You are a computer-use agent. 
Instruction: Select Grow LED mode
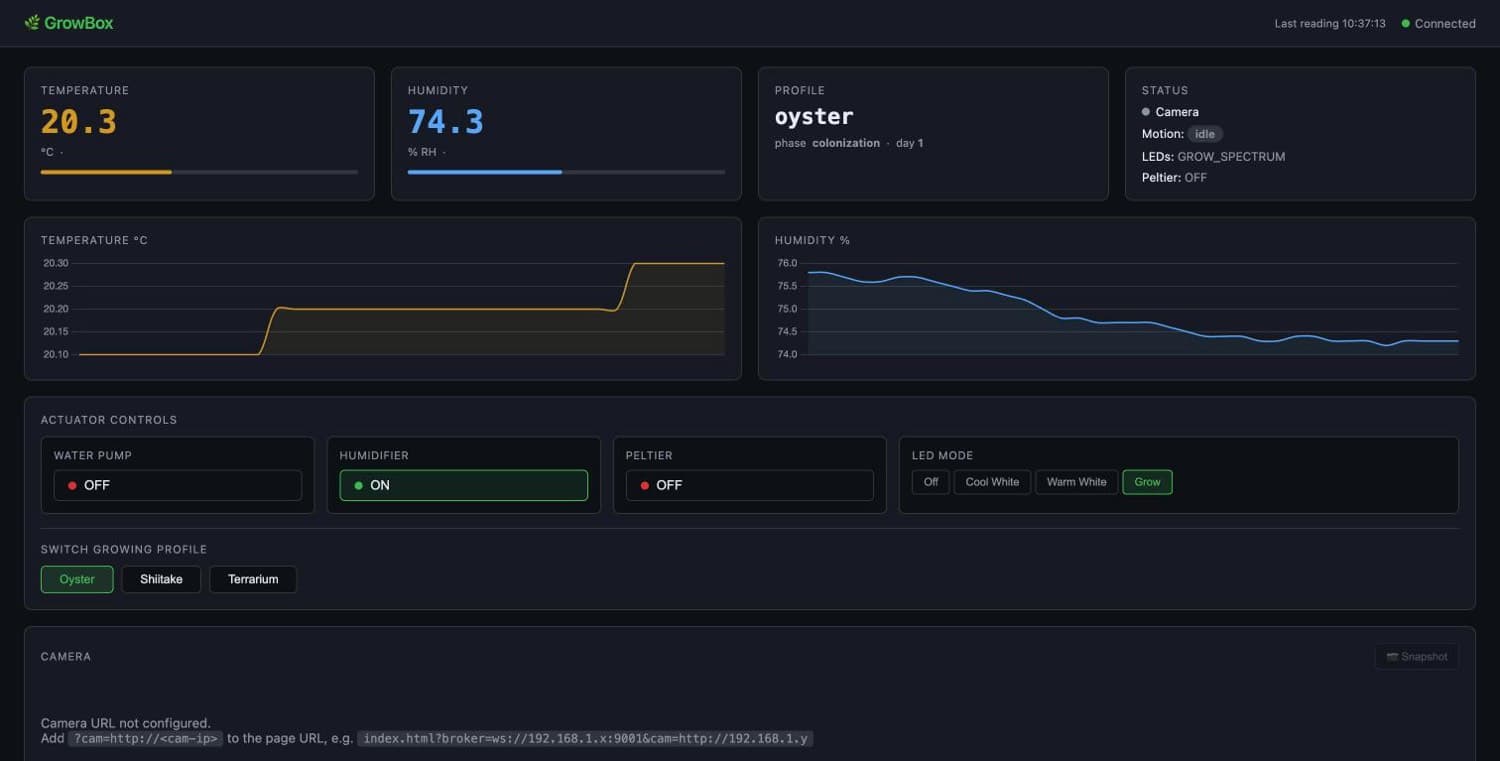[1148, 482]
